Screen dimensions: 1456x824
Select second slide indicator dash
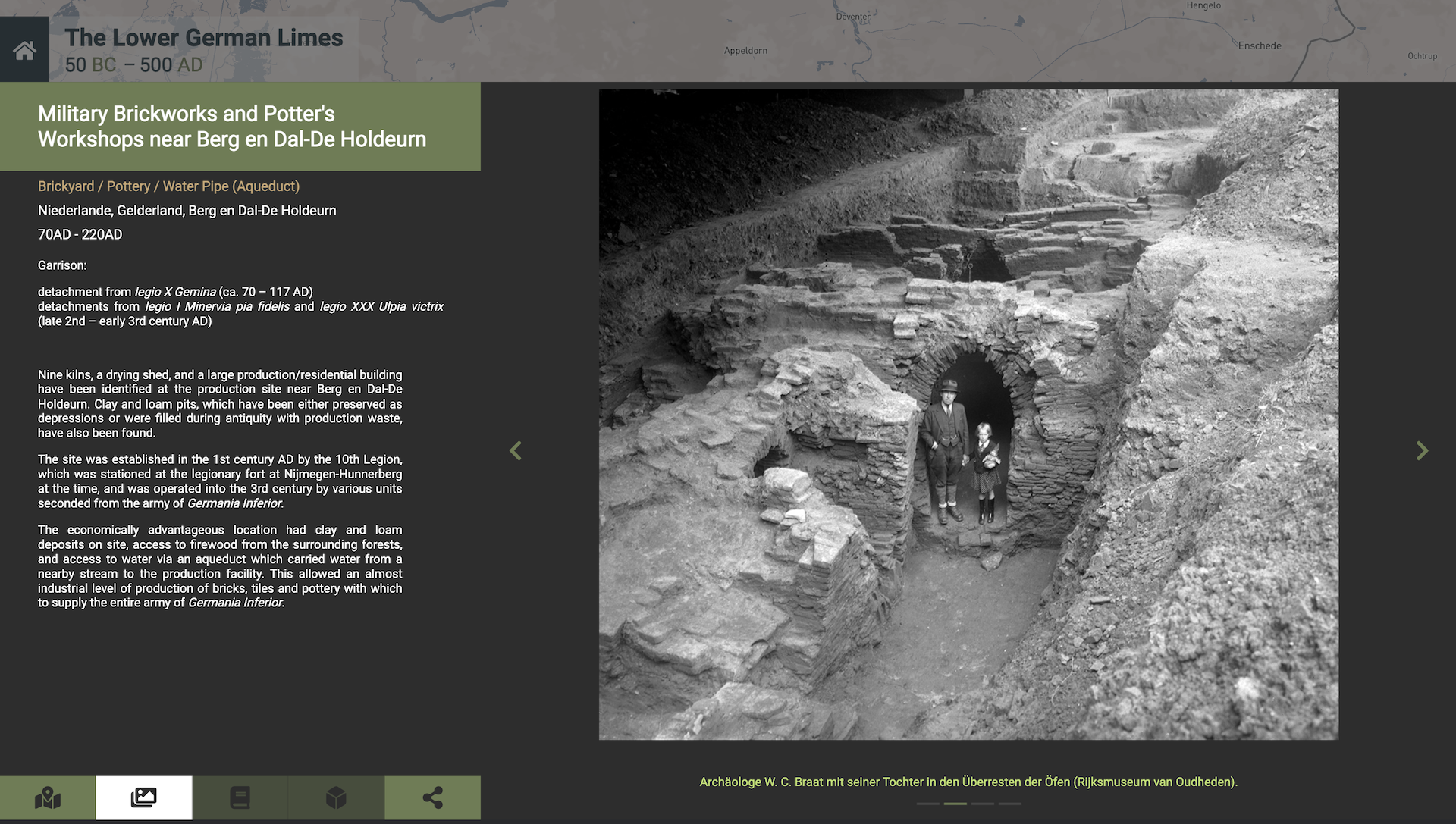tap(955, 804)
